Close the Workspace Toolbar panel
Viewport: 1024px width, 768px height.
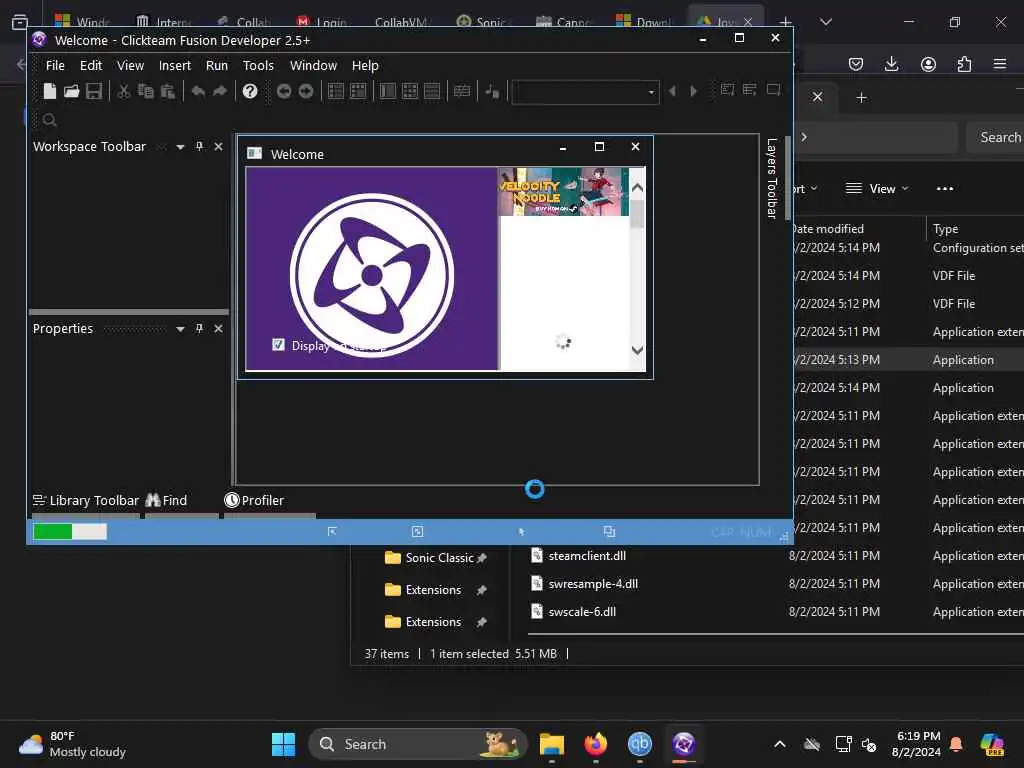point(219,147)
